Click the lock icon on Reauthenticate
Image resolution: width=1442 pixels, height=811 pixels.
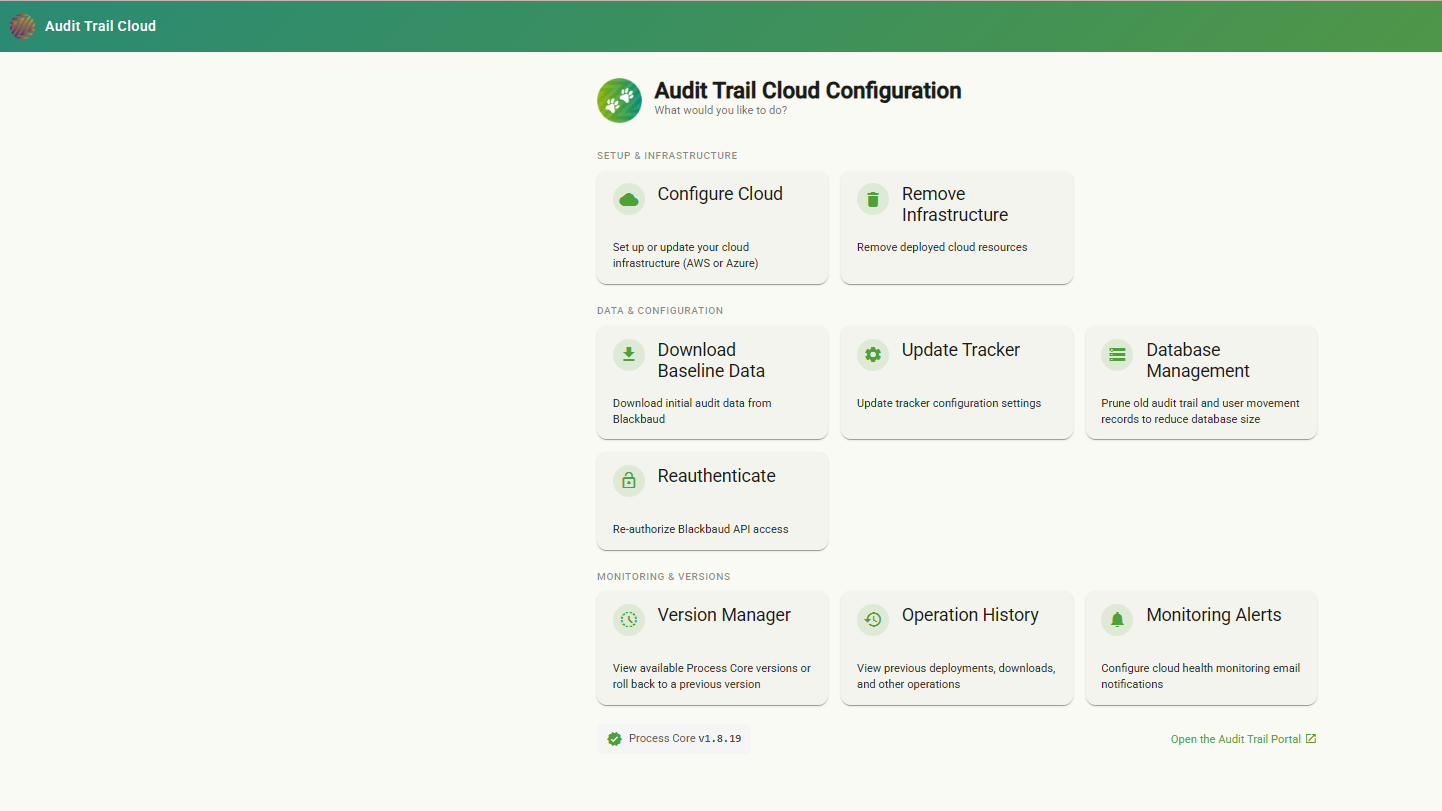(x=629, y=480)
